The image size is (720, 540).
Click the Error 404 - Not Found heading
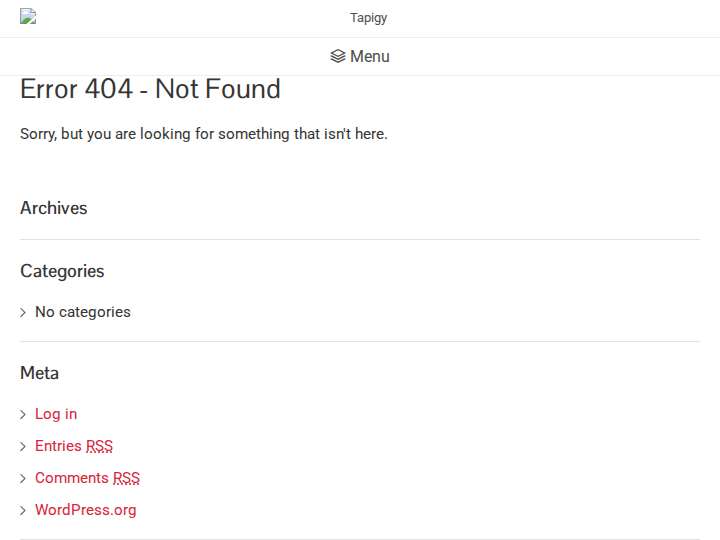click(x=150, y=89)
